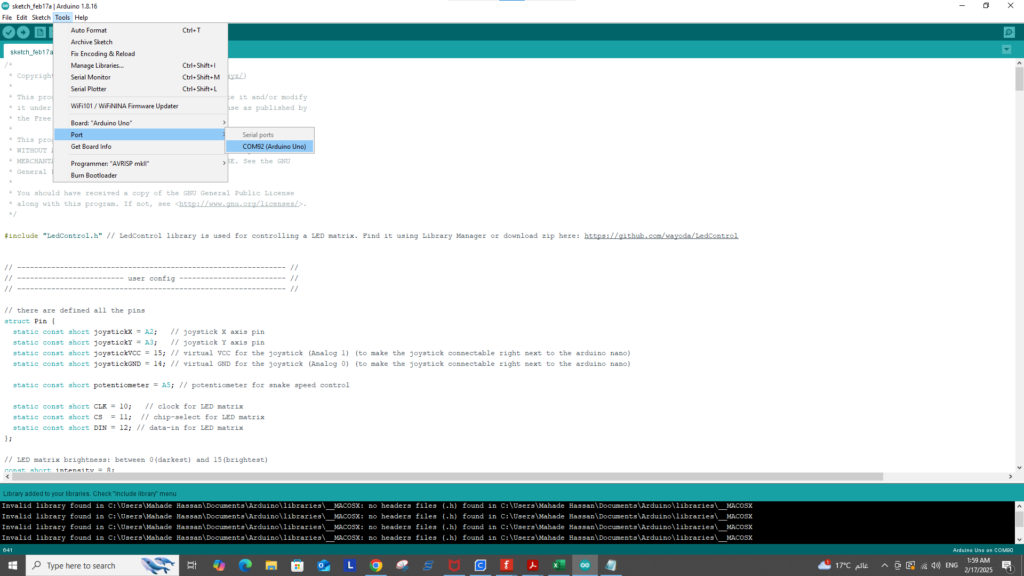Open the network icon in the tray
The image size is (1024, 576).
(x=923, y=566)
